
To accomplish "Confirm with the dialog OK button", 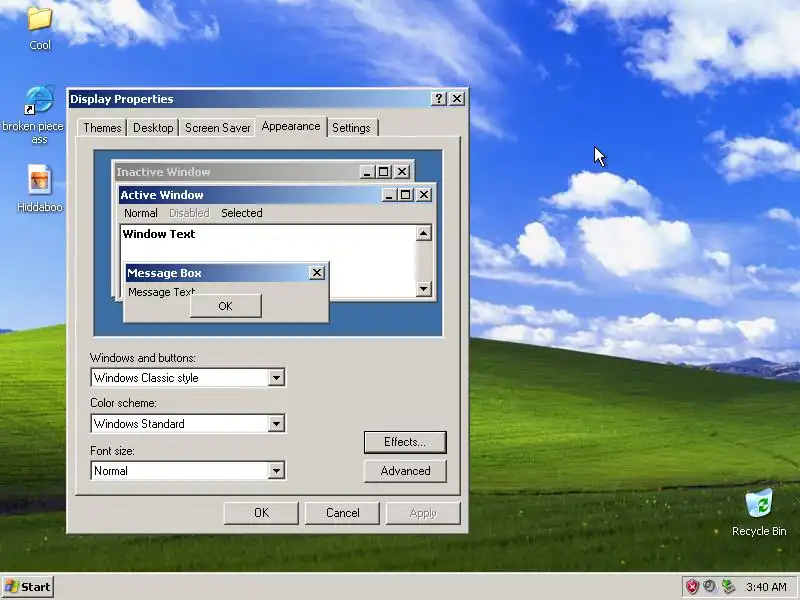I will click(261, 513).
